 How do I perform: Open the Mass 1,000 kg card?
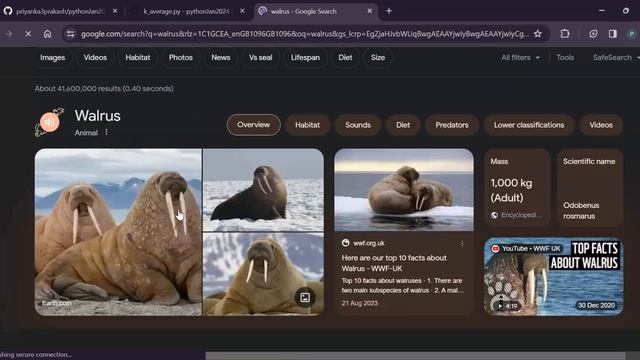coord(517,187)
